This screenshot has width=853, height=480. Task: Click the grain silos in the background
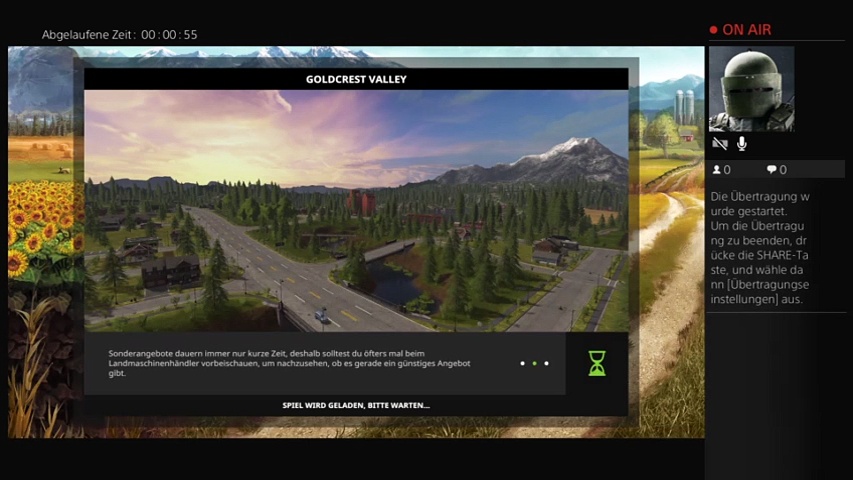pyautogui.click(x=684, y=106)
